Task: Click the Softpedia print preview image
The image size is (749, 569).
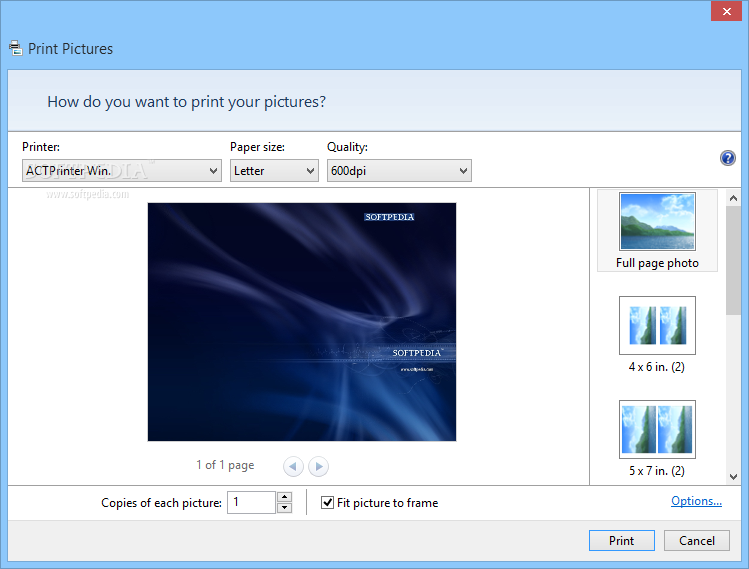Action: pyautogui.click(x=302, y=322)
